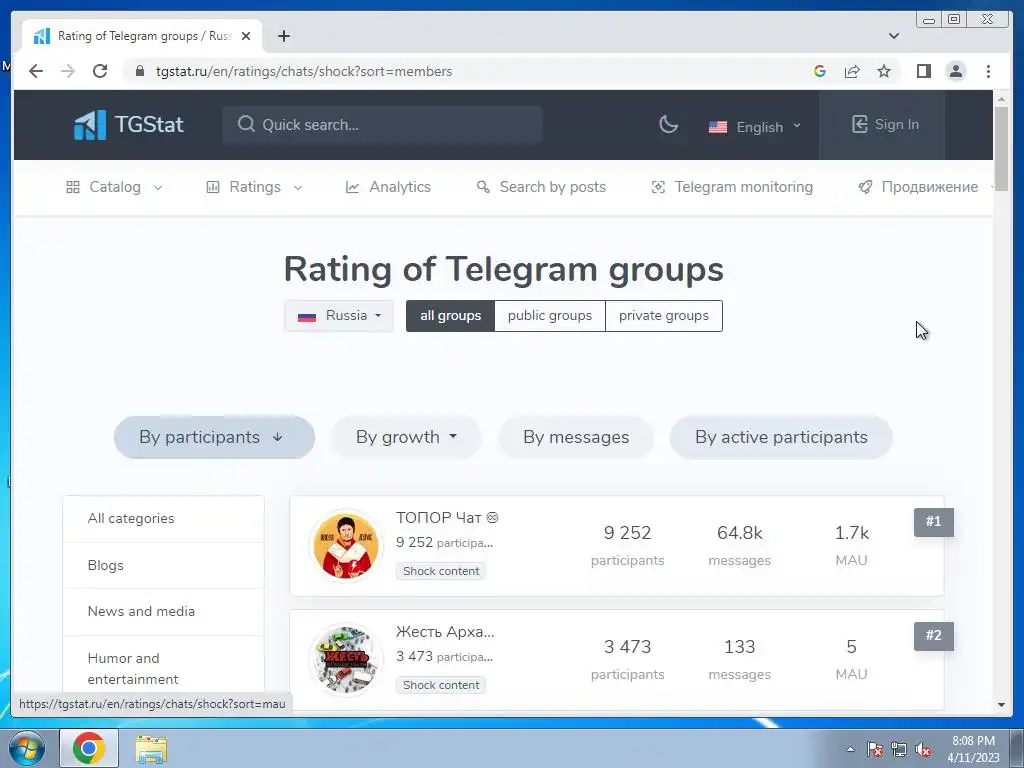Open the Windows Start menu
The height and width of the screenshot is (768, 1024).
coord(26,748)
